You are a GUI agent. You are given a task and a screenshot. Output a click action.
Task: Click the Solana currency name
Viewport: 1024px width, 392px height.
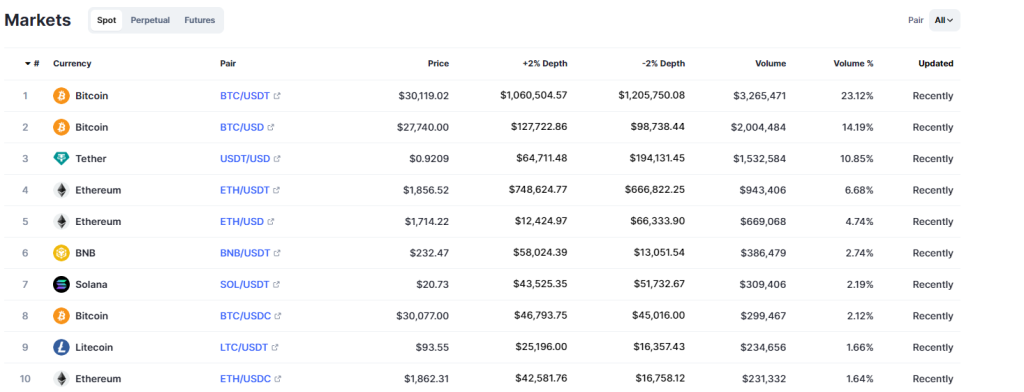(91, 284)
